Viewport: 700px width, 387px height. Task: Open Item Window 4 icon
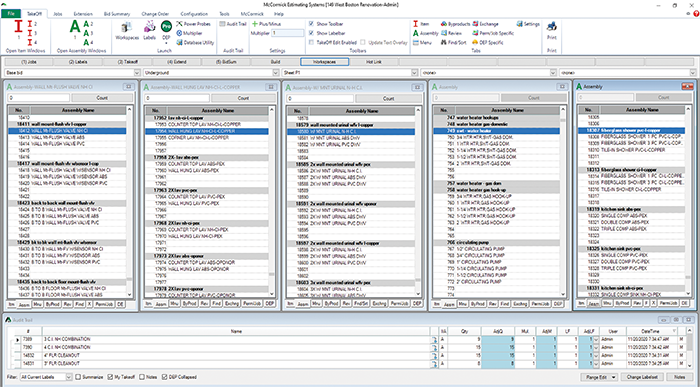[x=30, y=42]
